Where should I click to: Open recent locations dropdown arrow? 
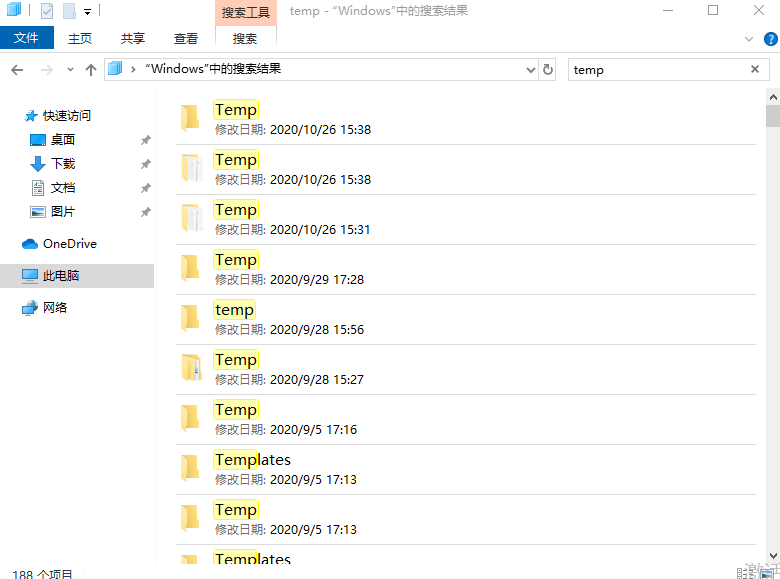click(70, 70)
